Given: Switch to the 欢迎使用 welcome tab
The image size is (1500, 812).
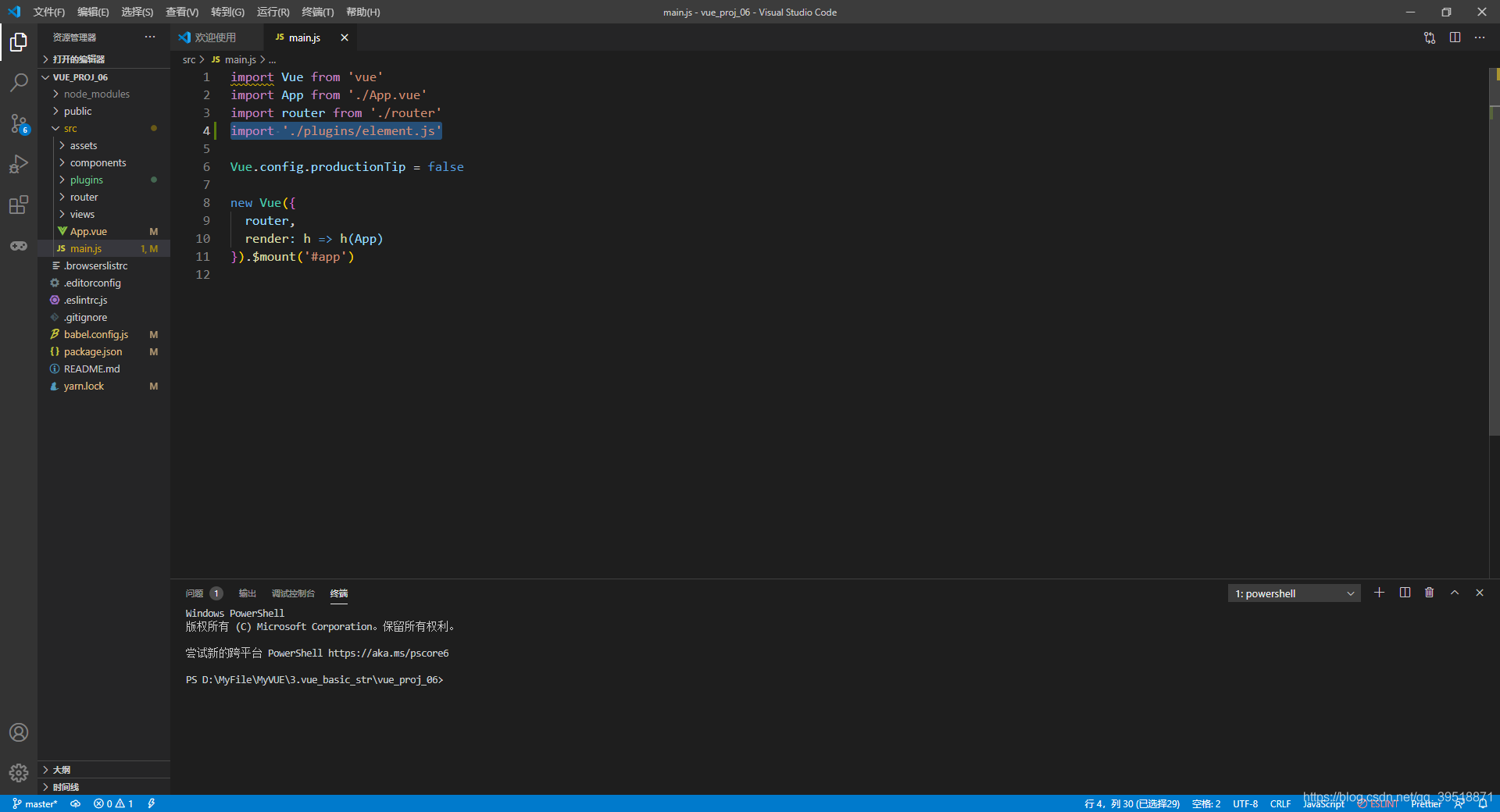Looking at the screenshot, I should (216, 37).
